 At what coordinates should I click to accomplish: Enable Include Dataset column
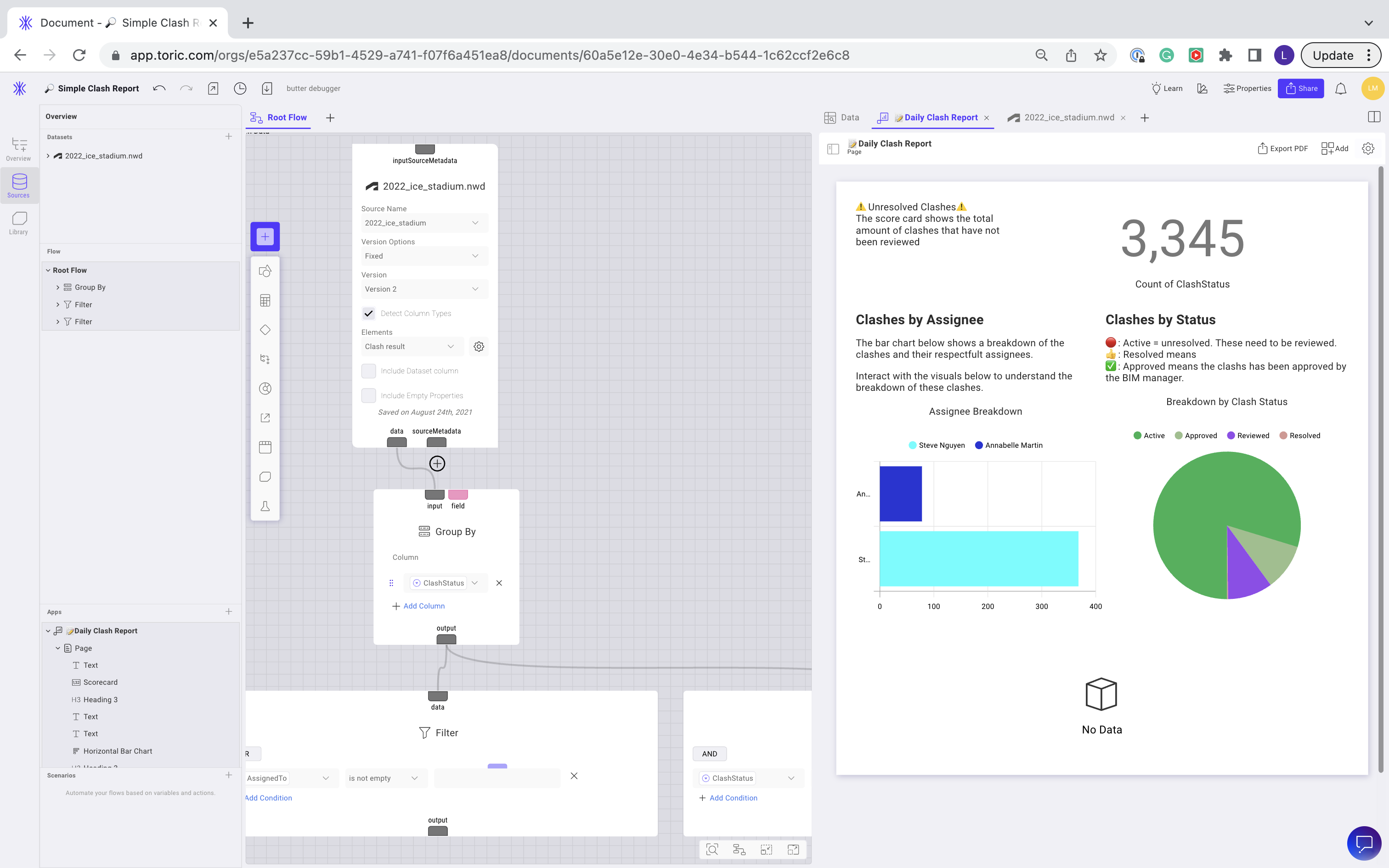(x=368, y=370)
